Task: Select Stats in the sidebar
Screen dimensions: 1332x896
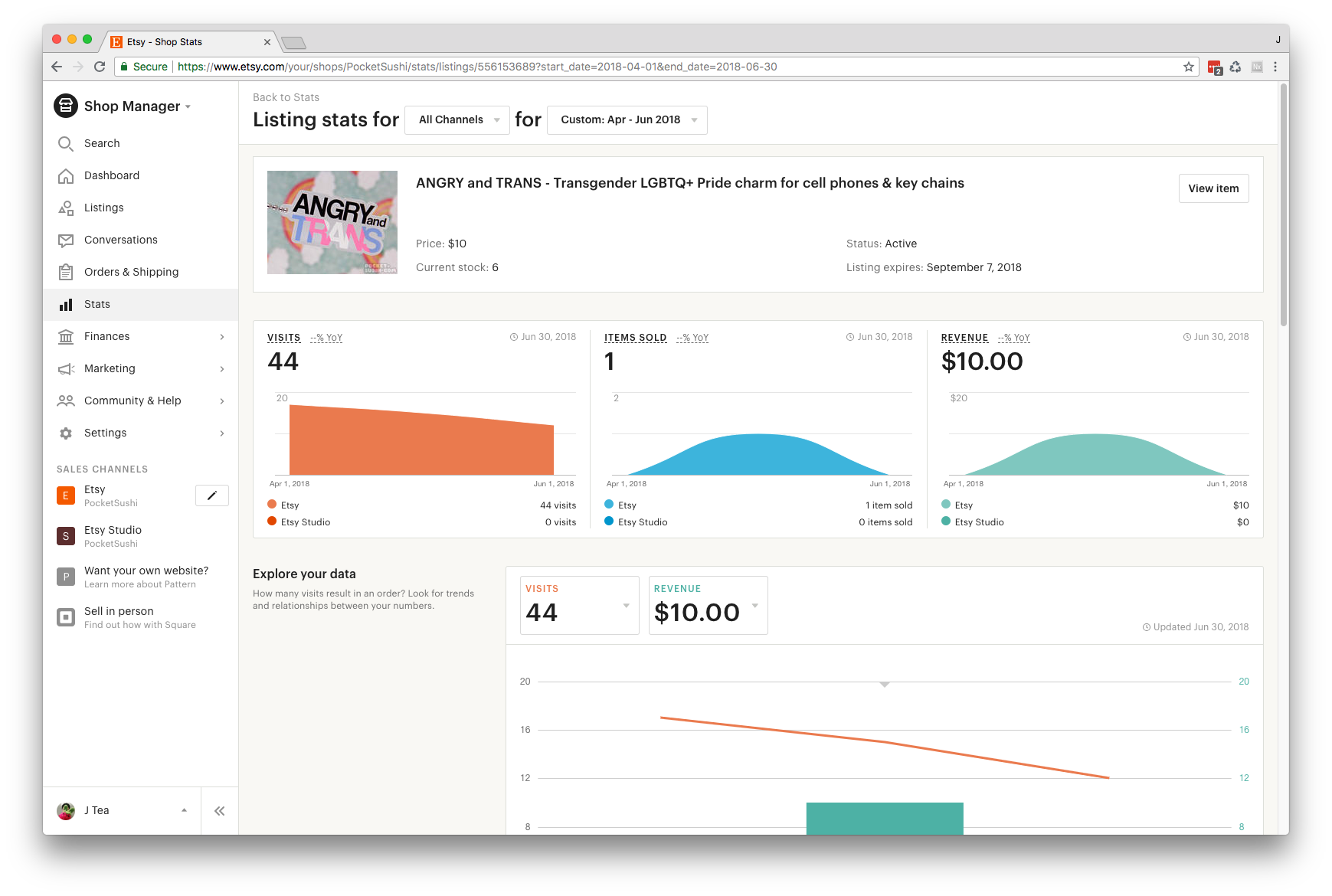Action: tap(97, 304)
